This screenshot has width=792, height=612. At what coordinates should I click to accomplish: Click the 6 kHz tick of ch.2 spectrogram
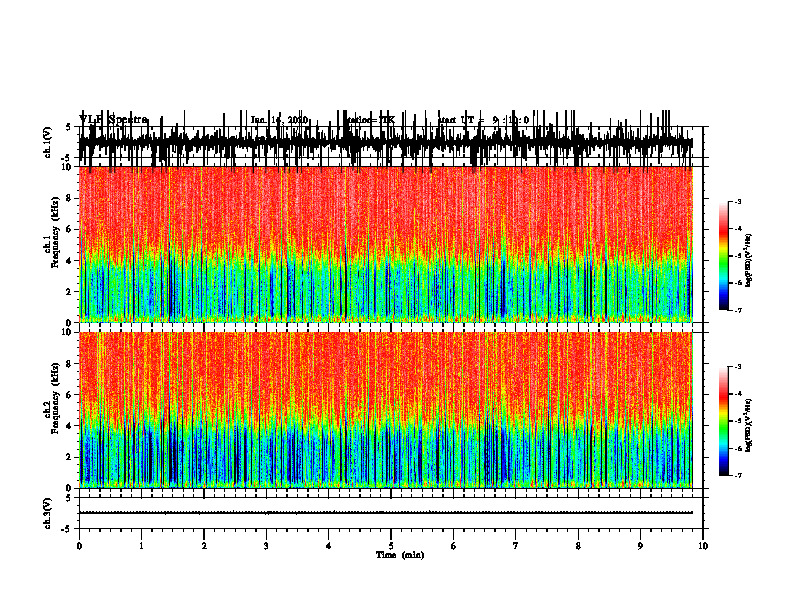[x=70, y=395]
